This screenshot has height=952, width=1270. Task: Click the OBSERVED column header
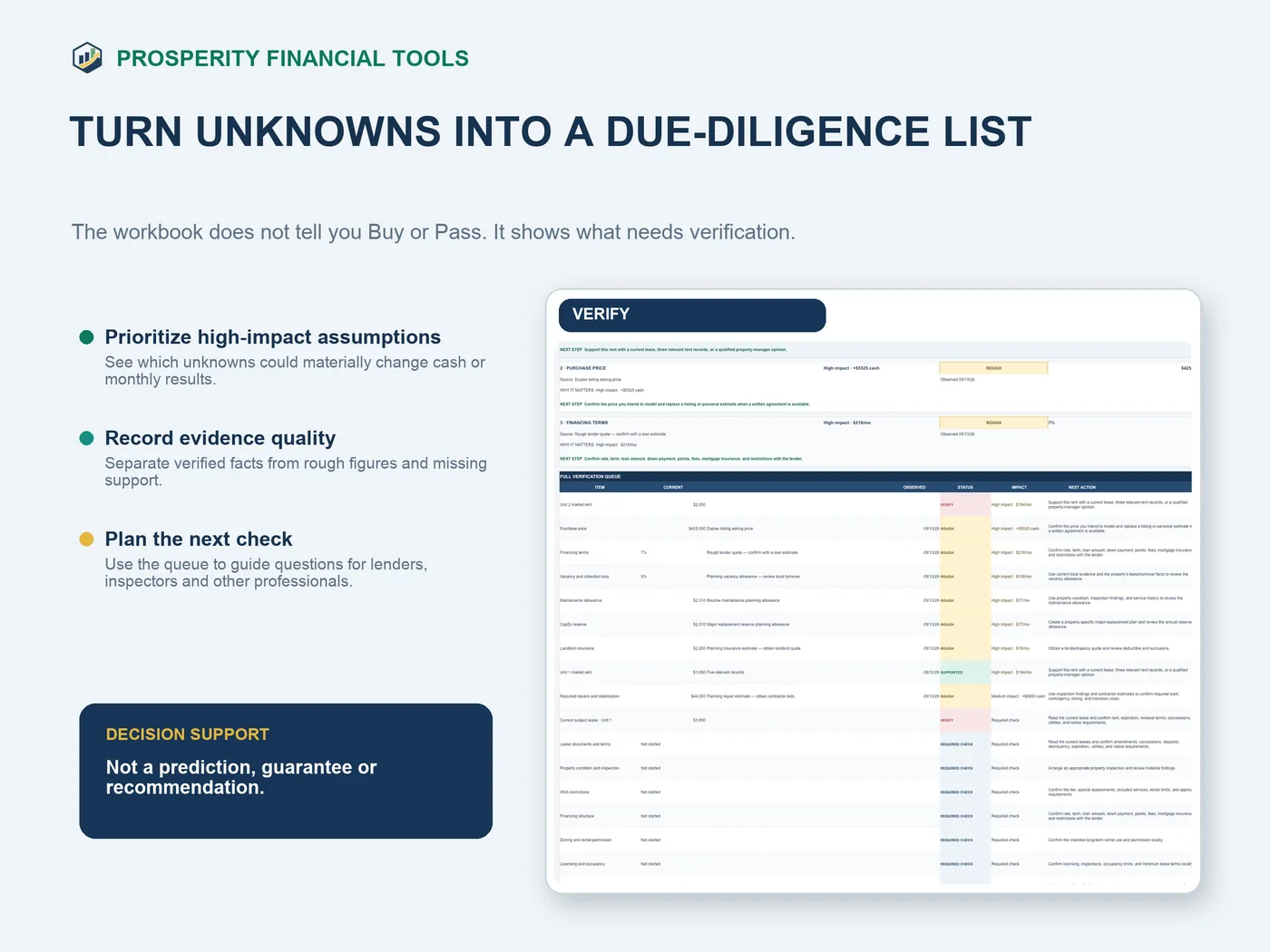pos(914,487)
